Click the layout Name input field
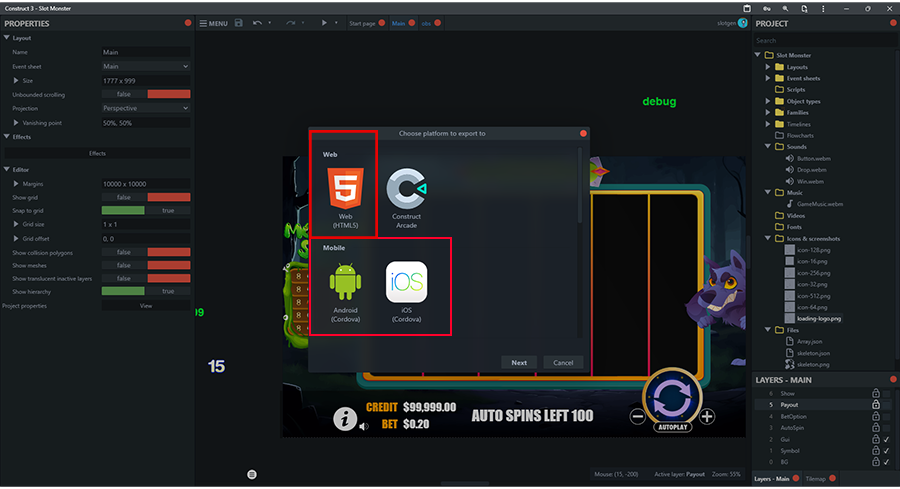Image resolution: width=900 pixels, height=489 pixels. [146, 52]
